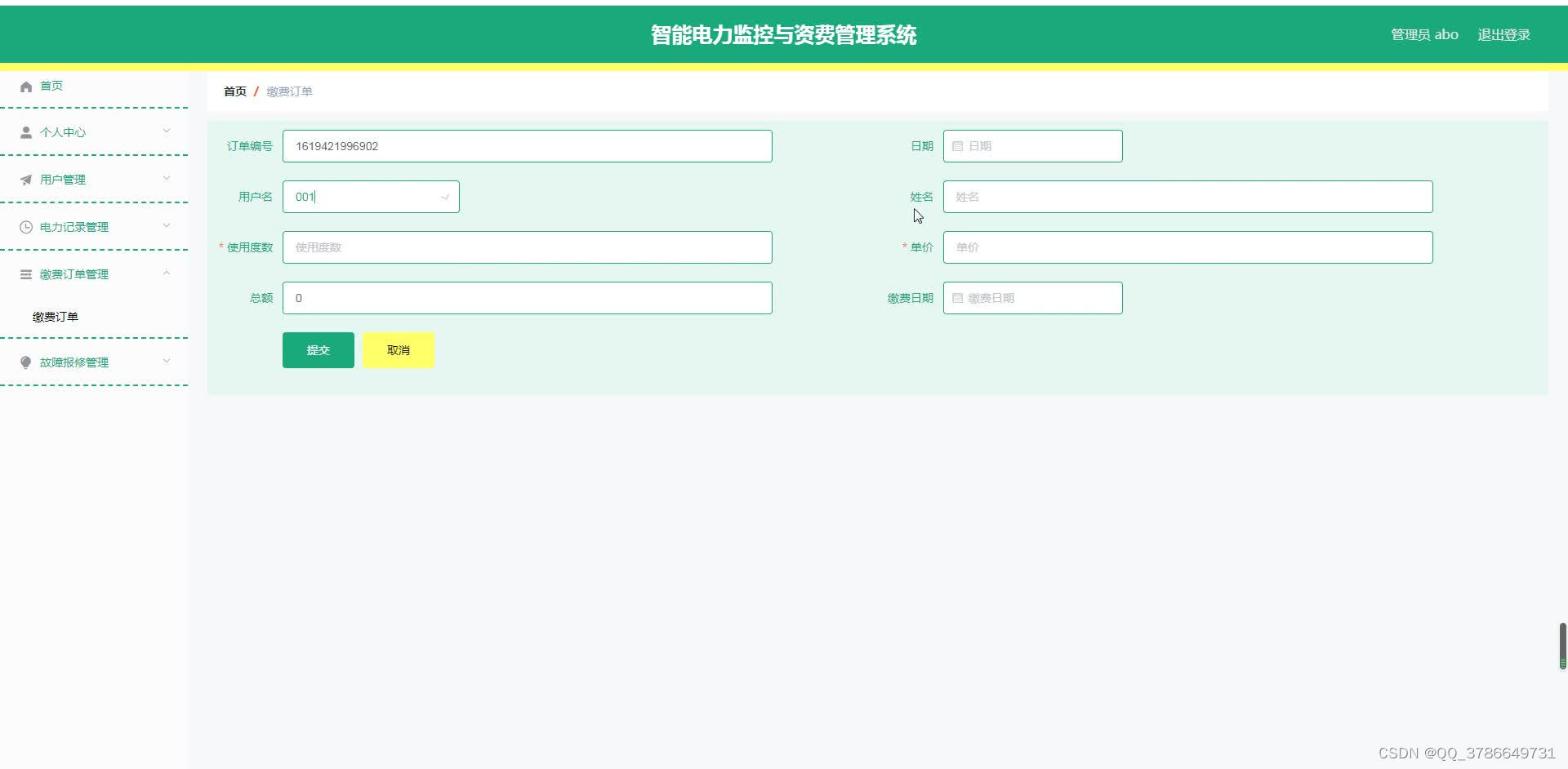Click 管理员 abo user label
1568x769 pixels.
pyautogui.click(x=1424, y=34)
